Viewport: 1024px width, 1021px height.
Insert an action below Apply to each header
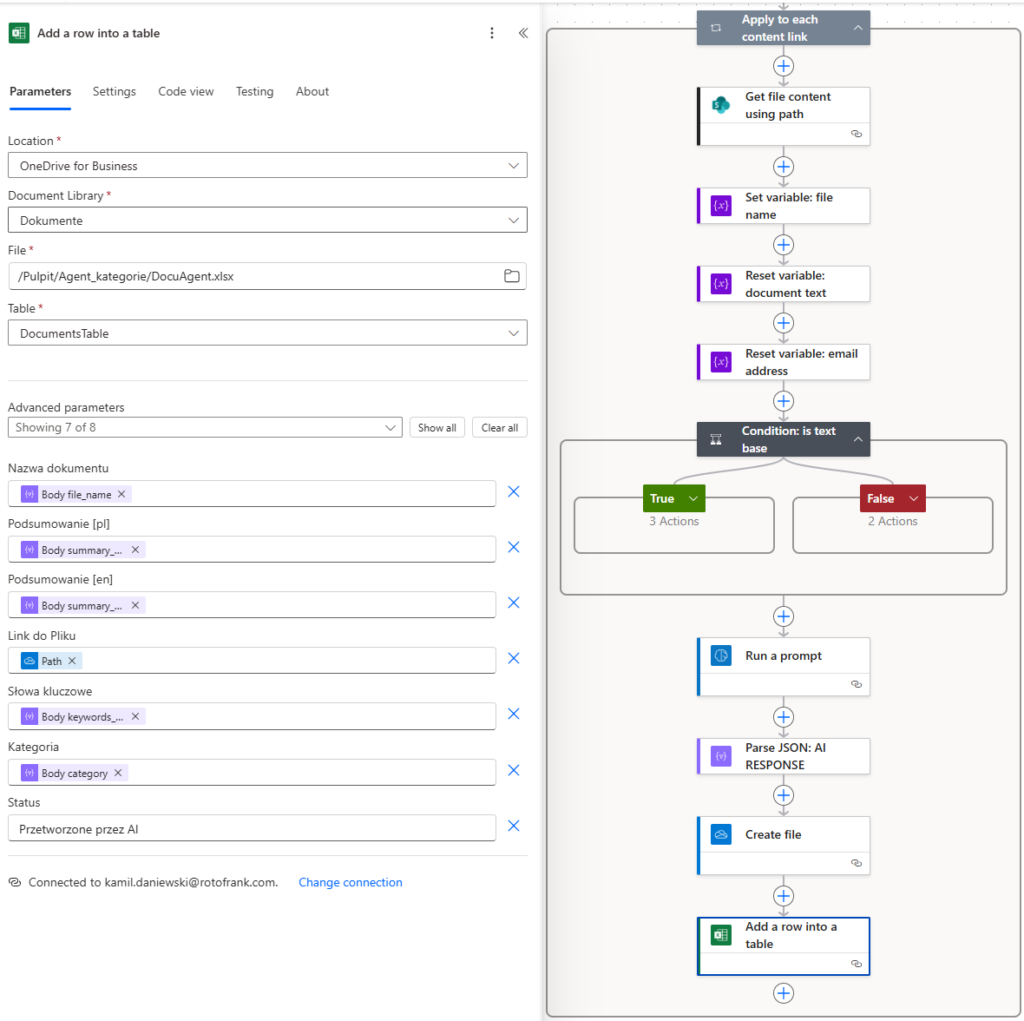tap(783, 66)
